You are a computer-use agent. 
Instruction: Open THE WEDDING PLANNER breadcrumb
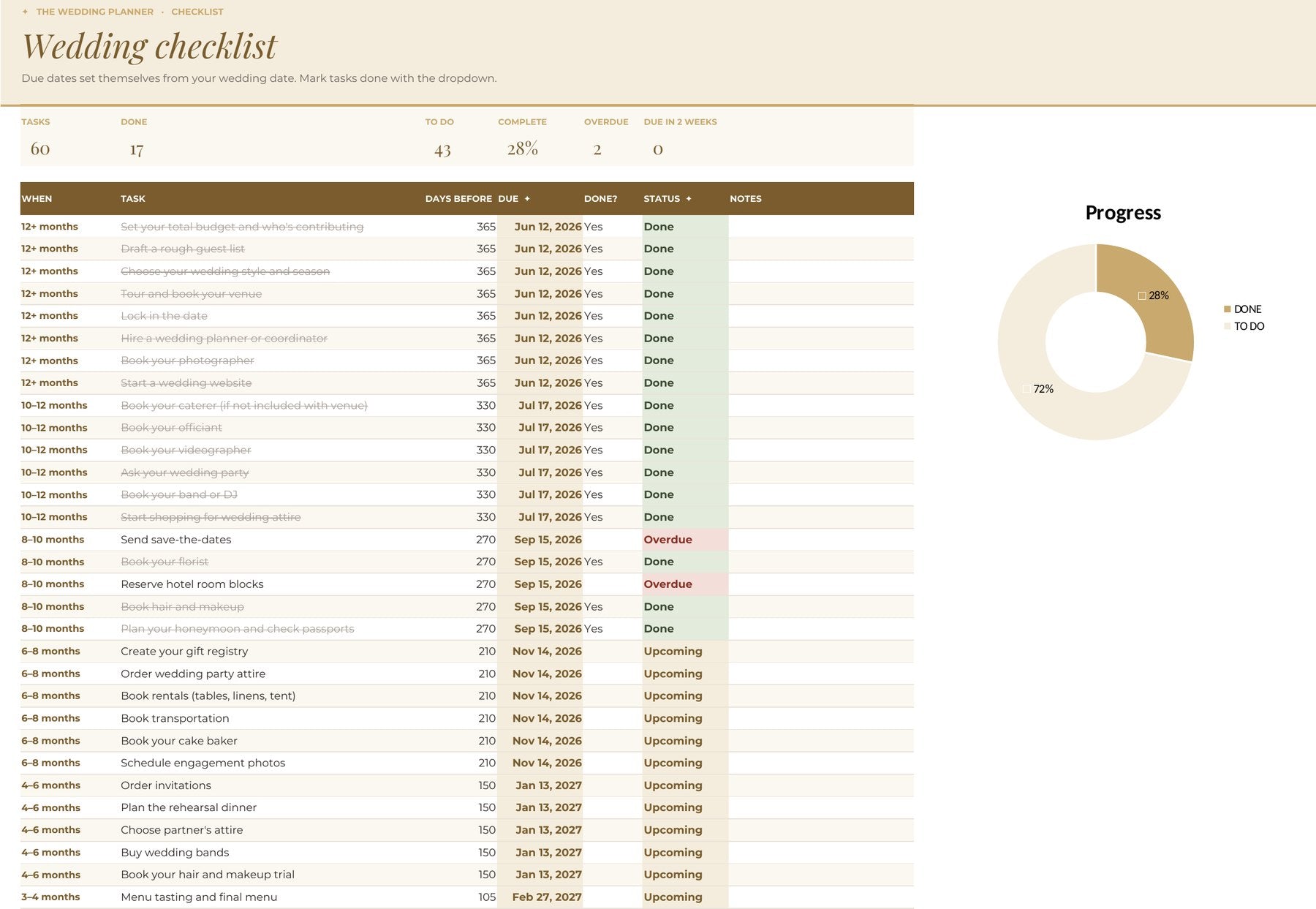[95, 12]
